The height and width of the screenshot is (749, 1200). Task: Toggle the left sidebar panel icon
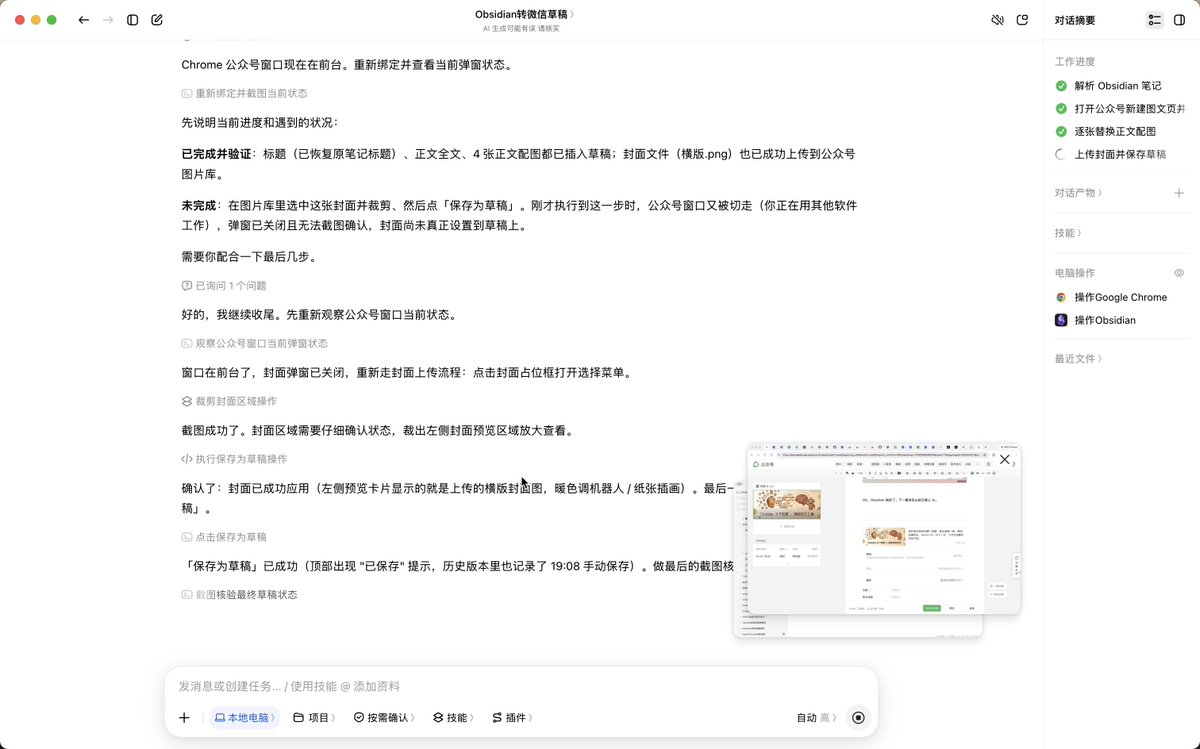point(133,20)
